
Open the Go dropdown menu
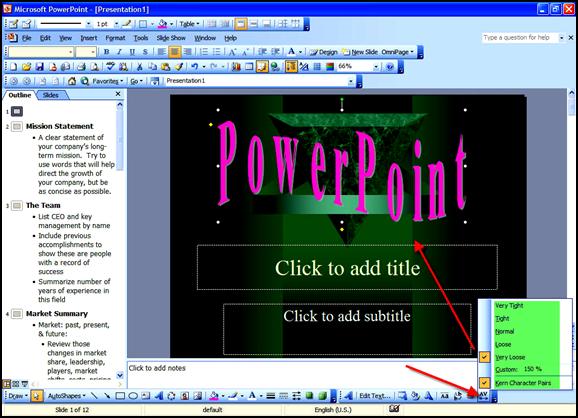[x=136, y=81]
